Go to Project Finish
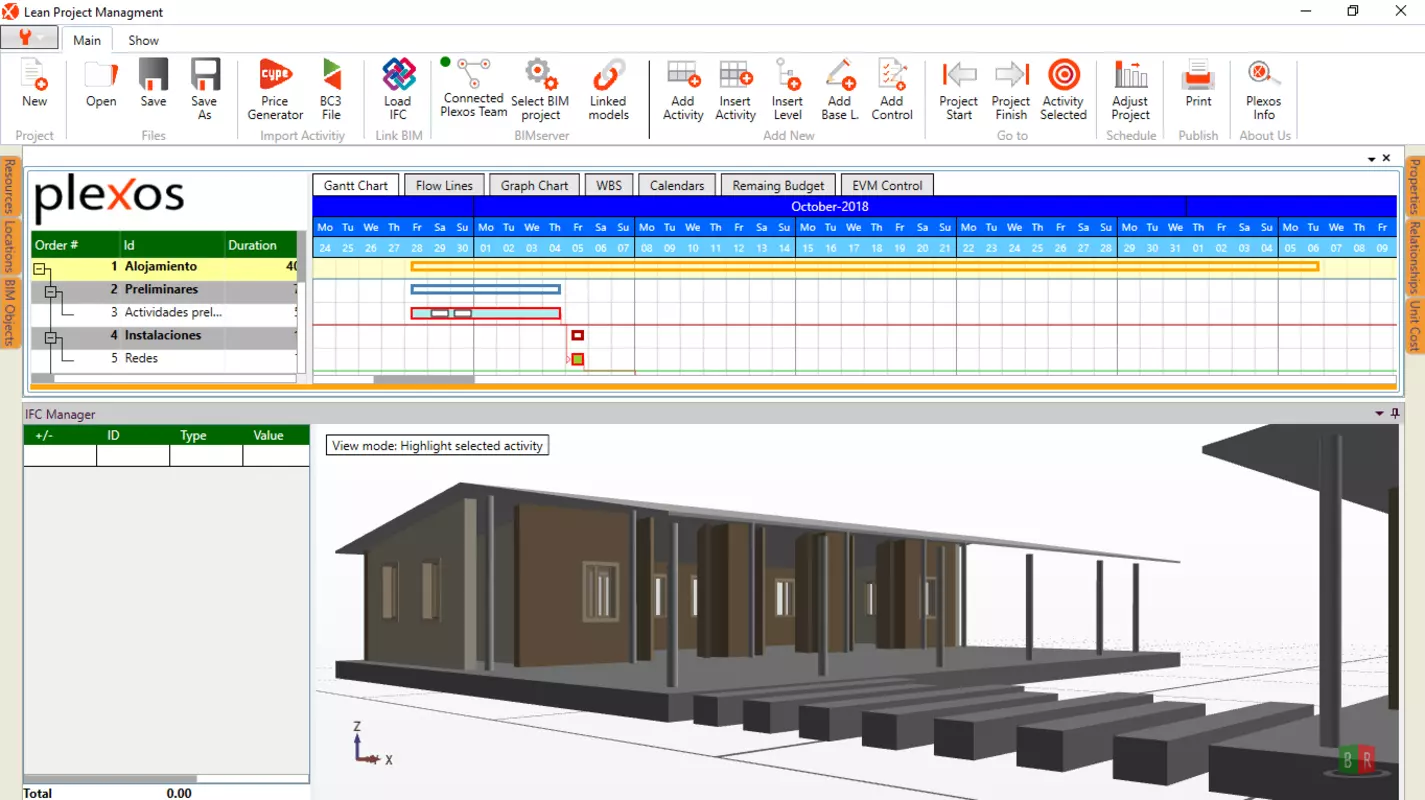The height and width of the screenshot is (800, 1425). [x=1011, y=89]
